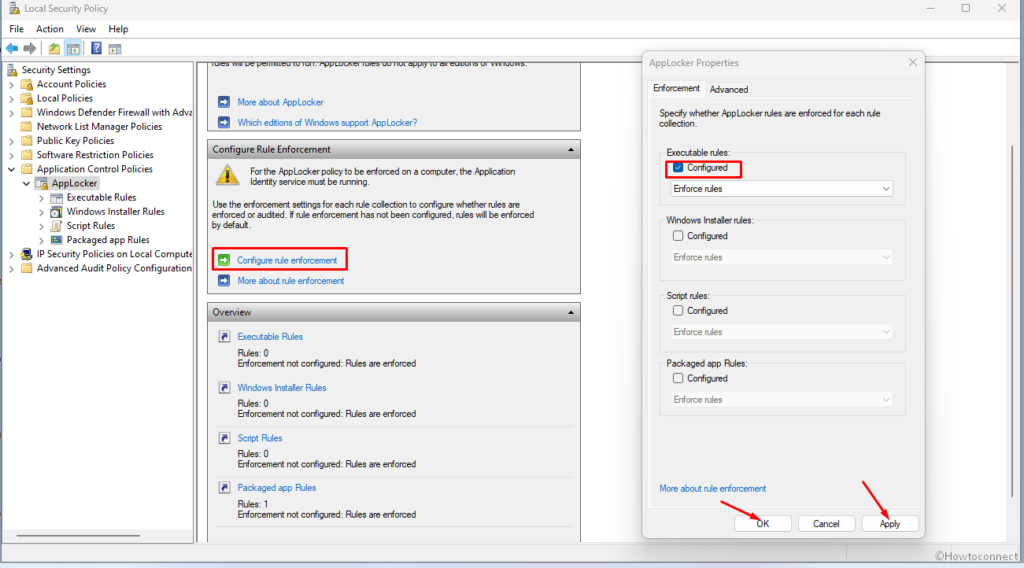Open the File menu
The height and width of the screenshot is (568, 1024).
click(x=16, y=29)
